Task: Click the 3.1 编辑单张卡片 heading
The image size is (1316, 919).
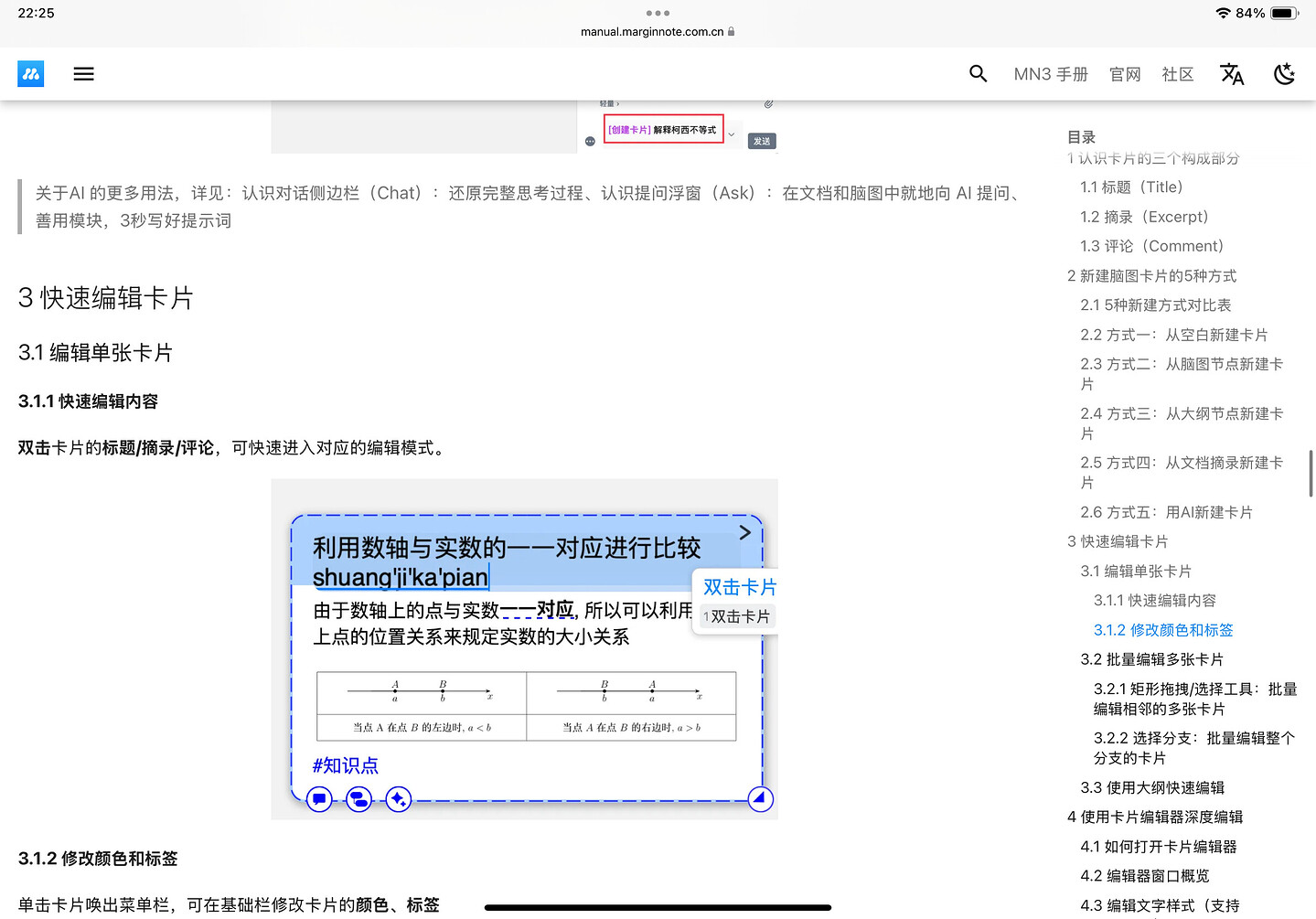Action: click(x=96, y=353)
